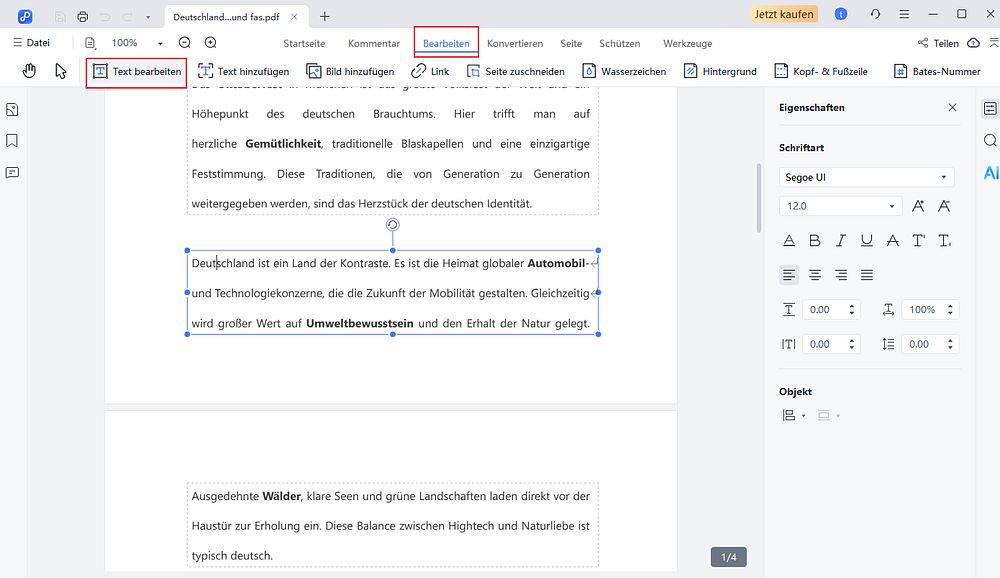1000x578 pixels.
Task: Select the arrow selection tool
Action: pyautogui.click(x=61, y=71)
